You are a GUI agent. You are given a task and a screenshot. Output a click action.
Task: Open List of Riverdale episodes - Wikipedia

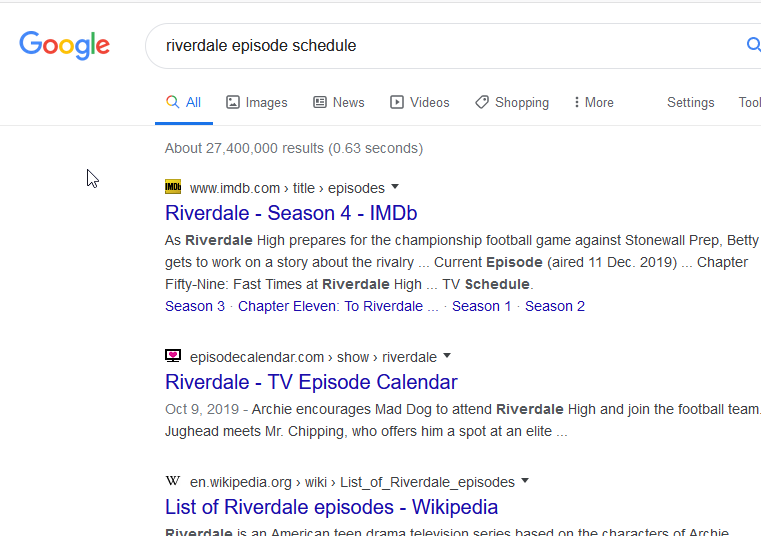331,507
